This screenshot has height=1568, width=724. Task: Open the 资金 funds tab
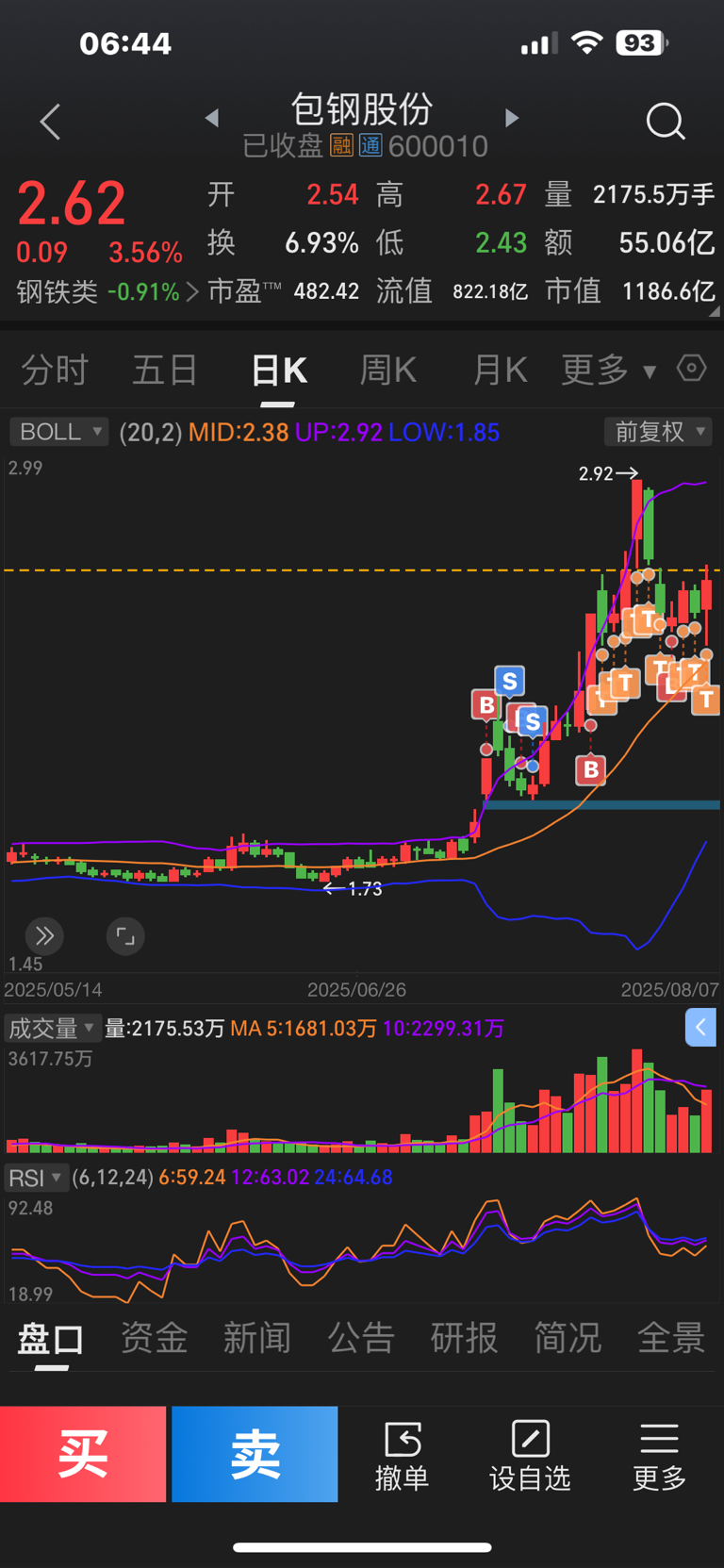coord(154,1339)
